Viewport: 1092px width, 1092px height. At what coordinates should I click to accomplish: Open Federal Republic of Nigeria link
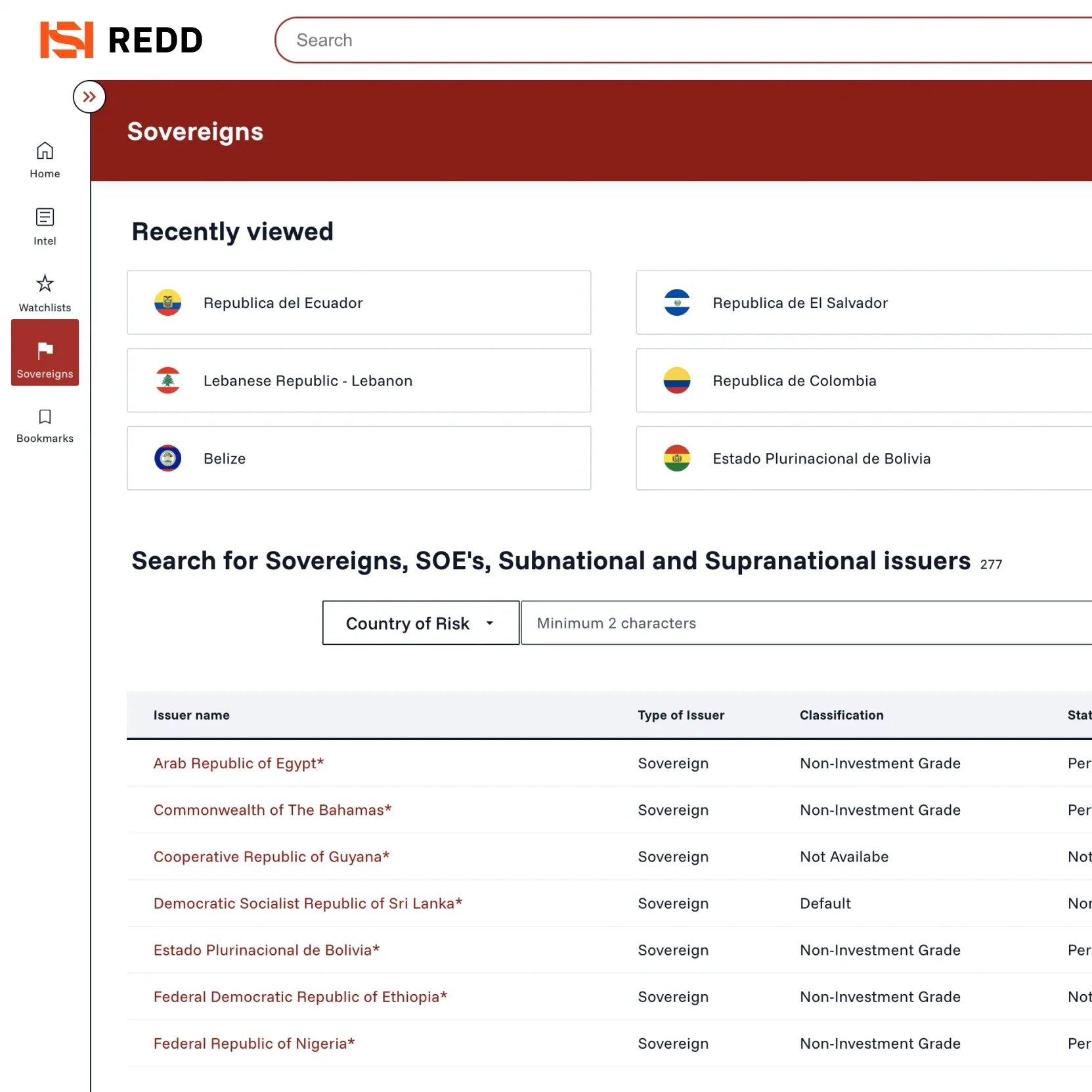pos(254,1043)
